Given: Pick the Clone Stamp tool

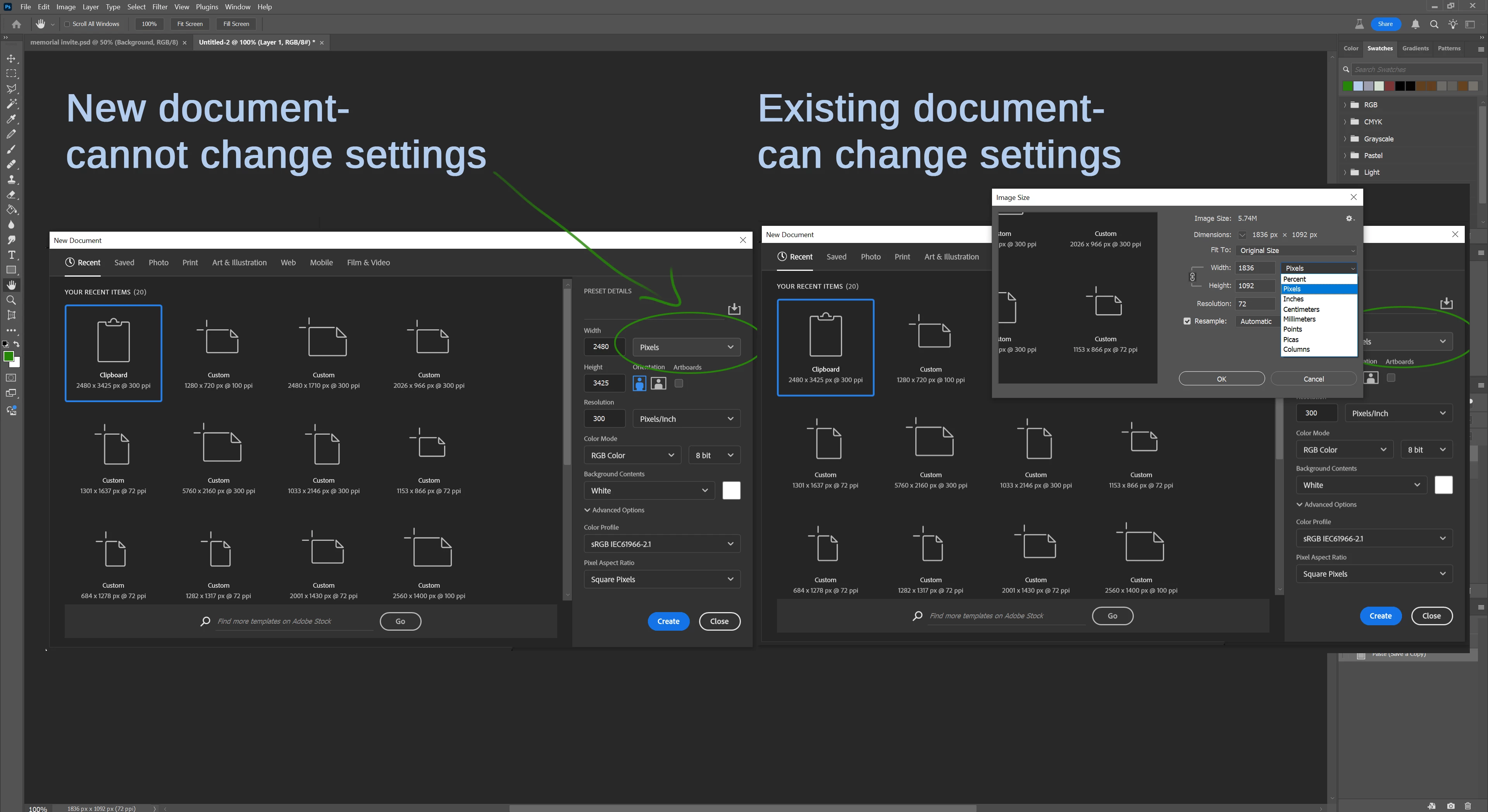Looking at the screenshot, I should click(11, 180).
